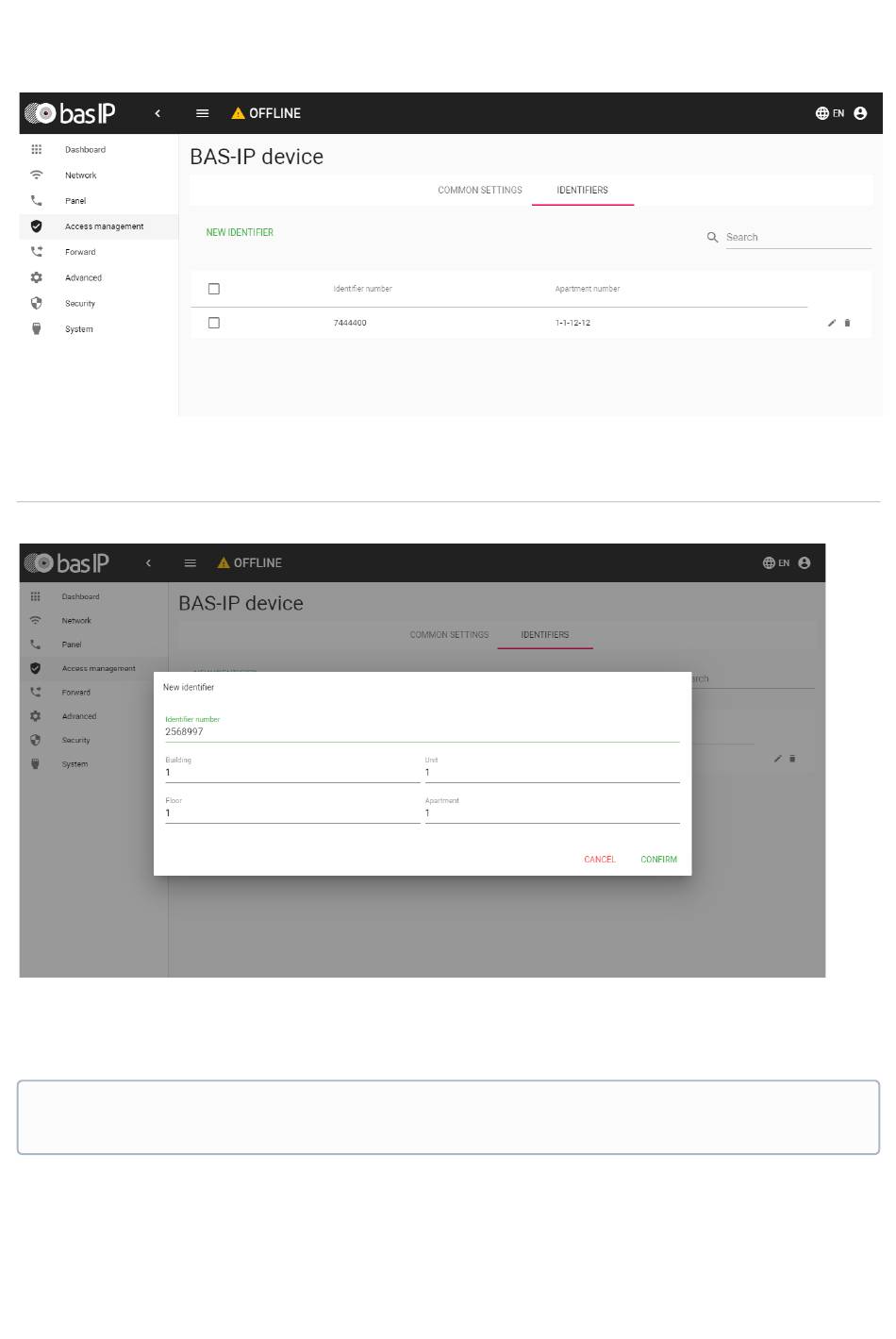896x1339 pixels.
Task: Click OFFLINE warning icon above the New identifier dialog
Action: (x=224, y=563)
